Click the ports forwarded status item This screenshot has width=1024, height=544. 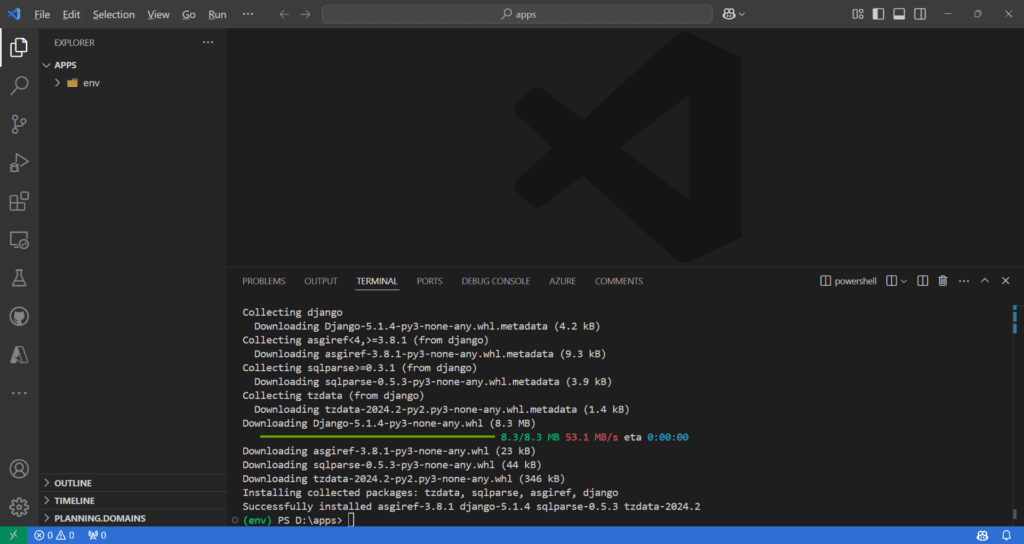point(97,536)
